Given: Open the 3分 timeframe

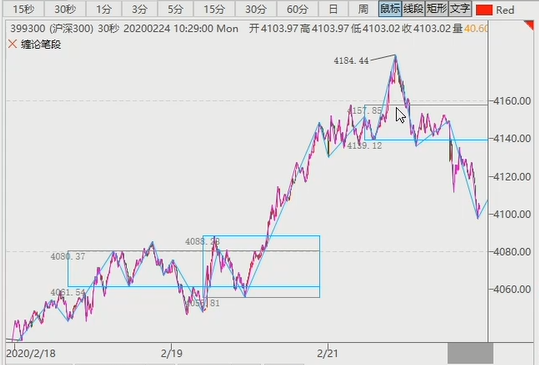Looking at the screenshot, I should (x=139, y=9).
